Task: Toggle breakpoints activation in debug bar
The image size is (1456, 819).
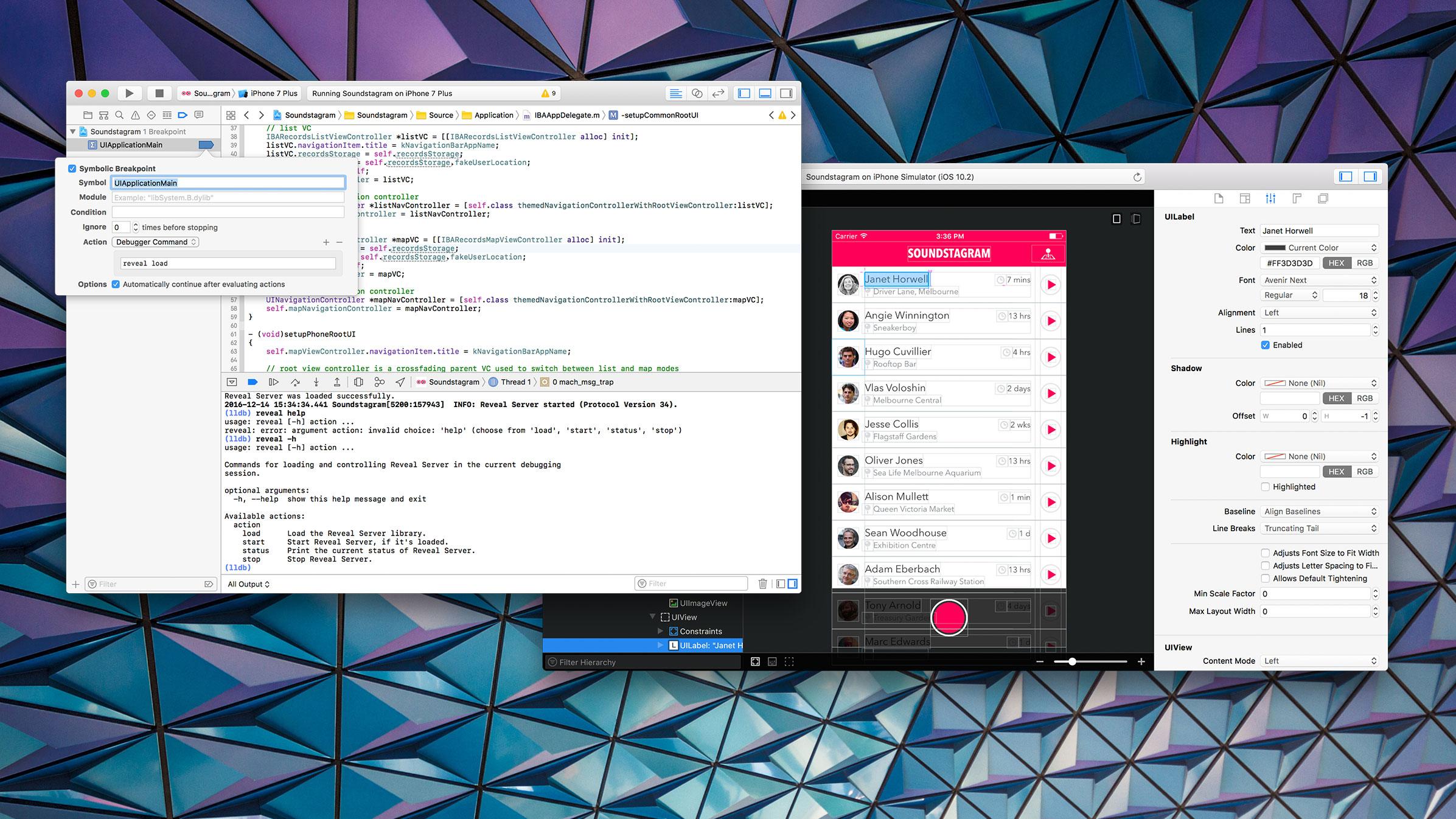Action: coord(253,382)
